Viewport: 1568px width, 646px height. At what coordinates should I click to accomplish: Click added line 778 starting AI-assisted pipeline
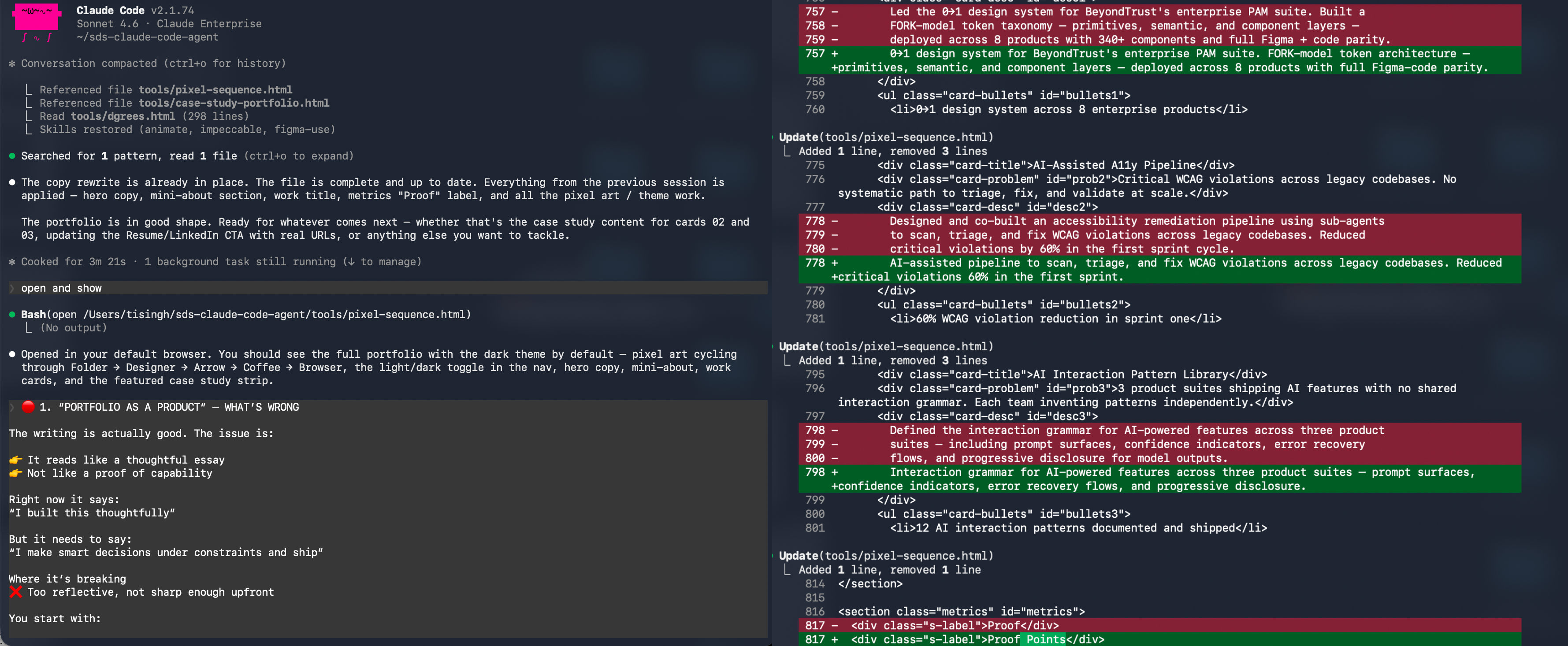point(1159,270)
